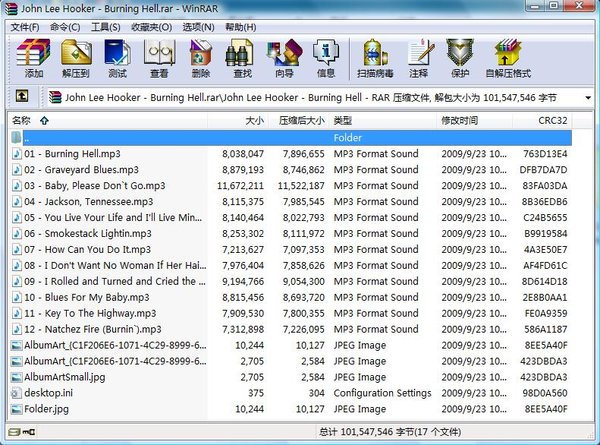Click the archive path text in address bar
Image resolution: width=600 pixels, height=445 pixels.
[310, 98]
